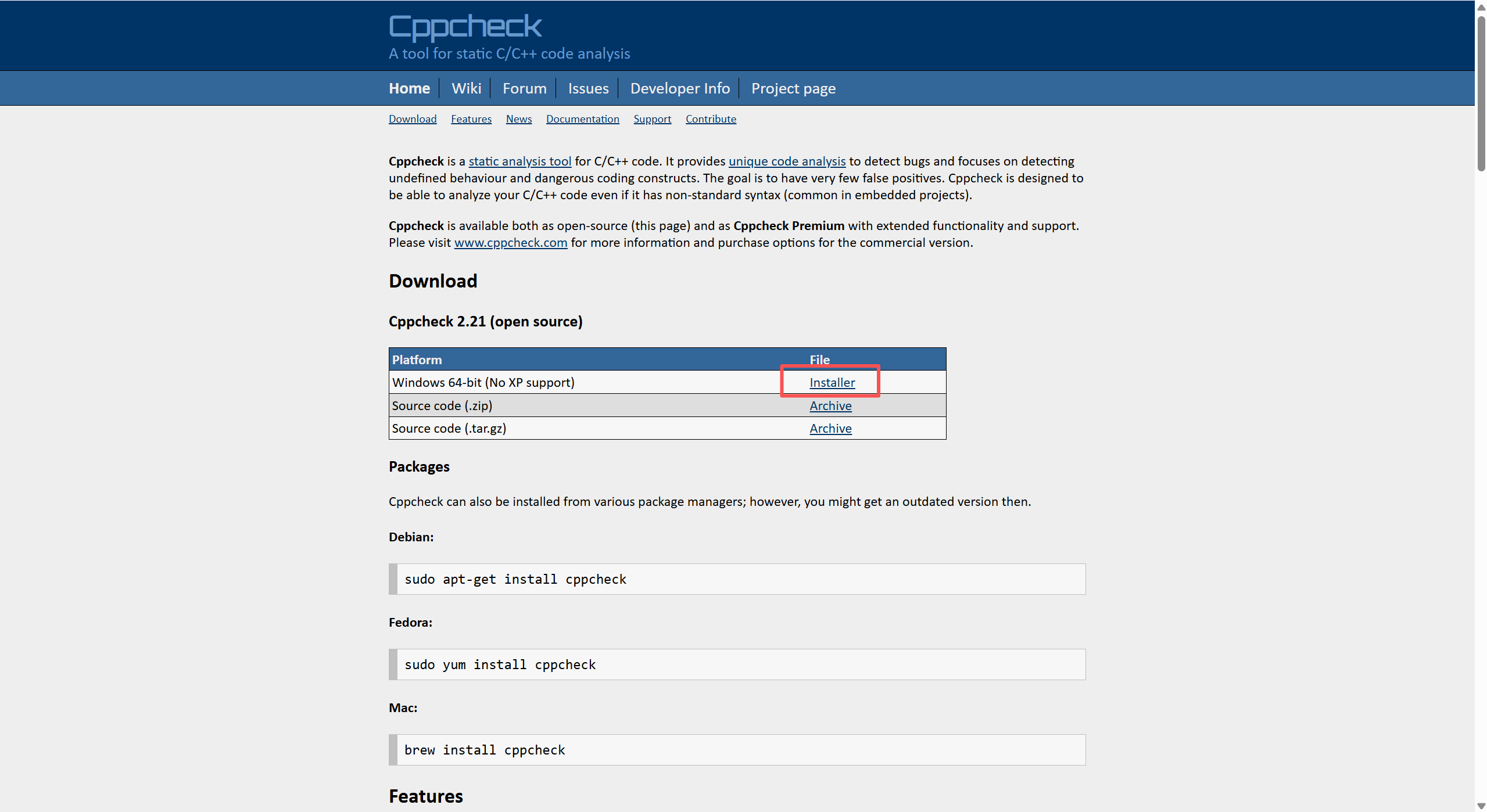
Task: Click the Debian apt-get command box
Action: [x=737, y=579]
